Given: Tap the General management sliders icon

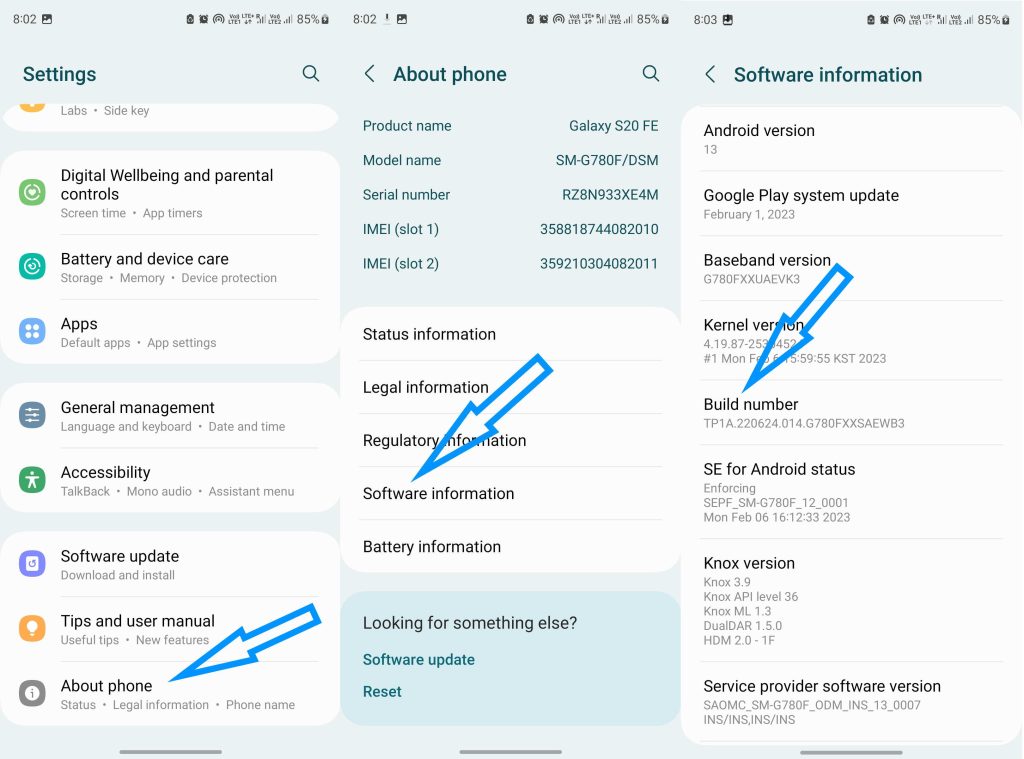Looking at the screenshot, I should [32, 415].
